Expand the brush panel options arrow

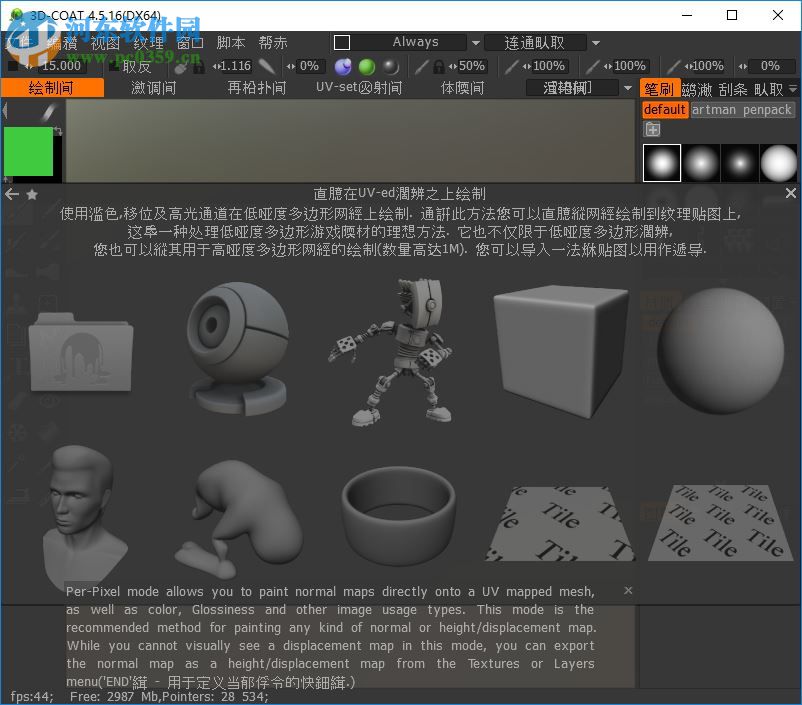793,89
